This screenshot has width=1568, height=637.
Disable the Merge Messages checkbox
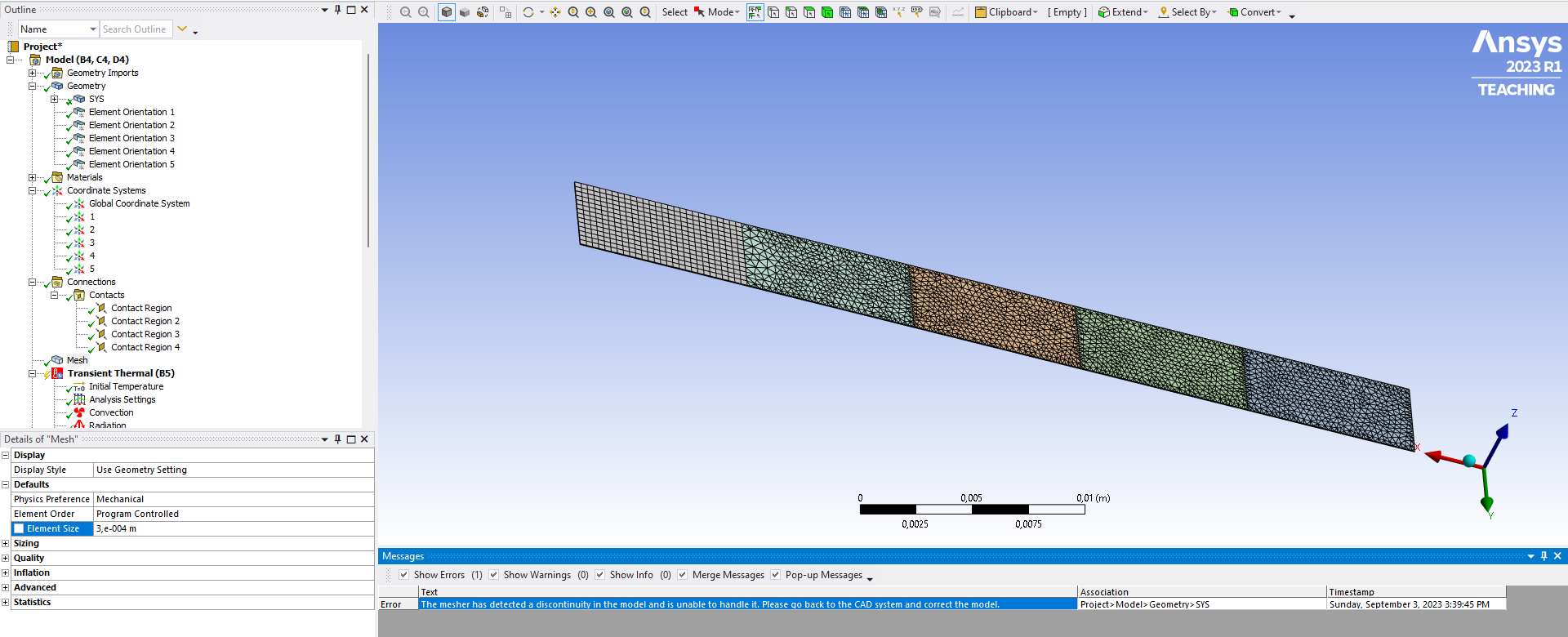(683, 575)
